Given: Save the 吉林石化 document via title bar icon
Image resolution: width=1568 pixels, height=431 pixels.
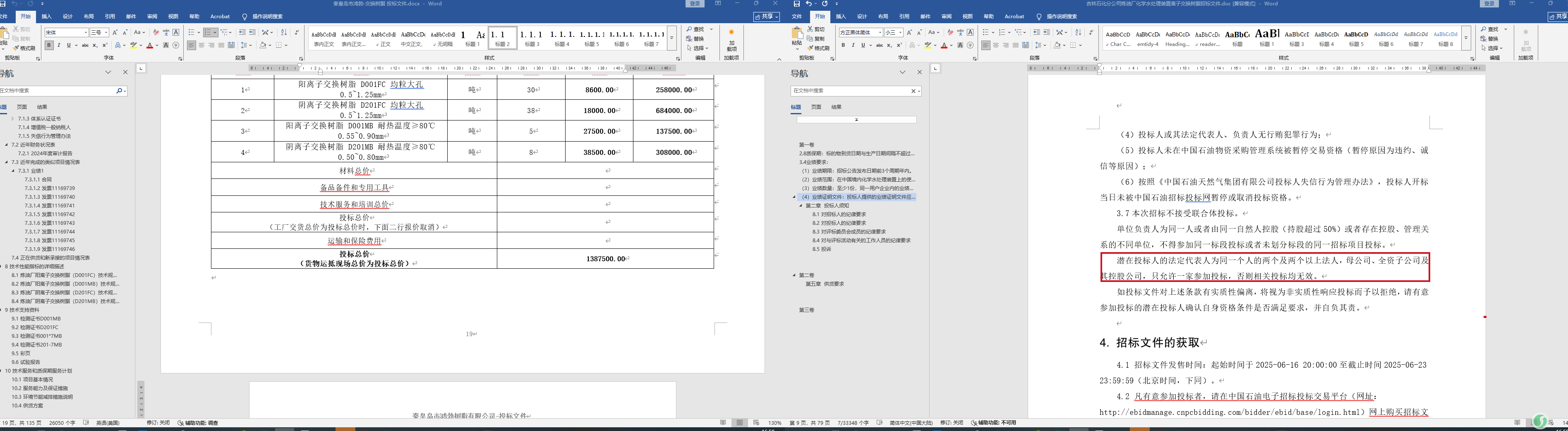Looking at the screenshot, I should [x=797, y=4].
